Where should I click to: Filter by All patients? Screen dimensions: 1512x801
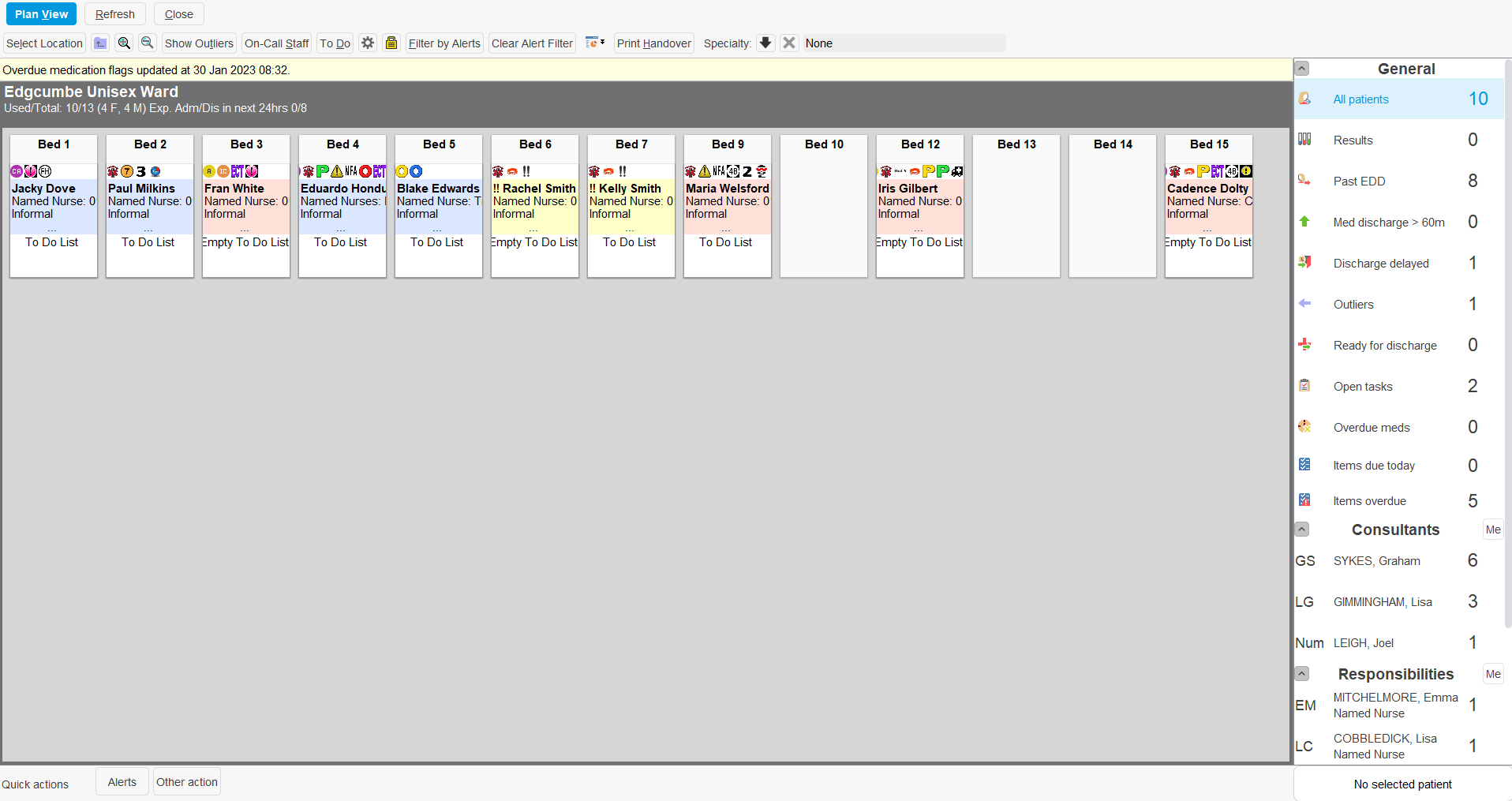tap(1398, 99)
